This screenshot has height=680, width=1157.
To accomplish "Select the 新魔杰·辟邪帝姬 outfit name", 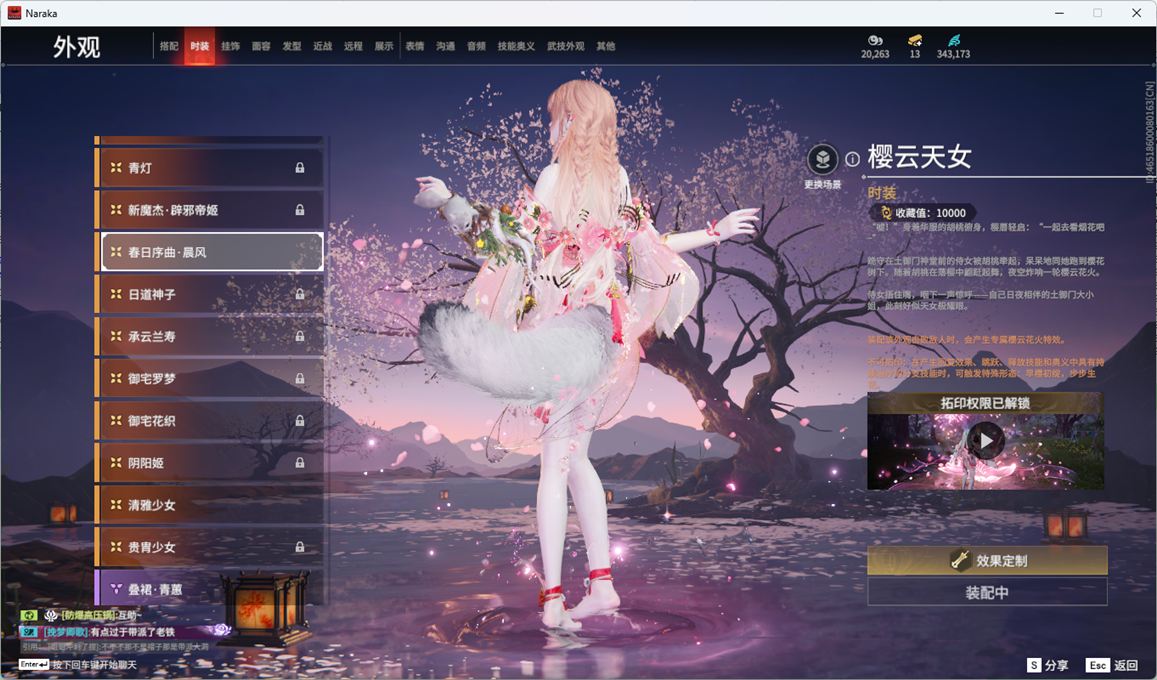I will (173, 210).
